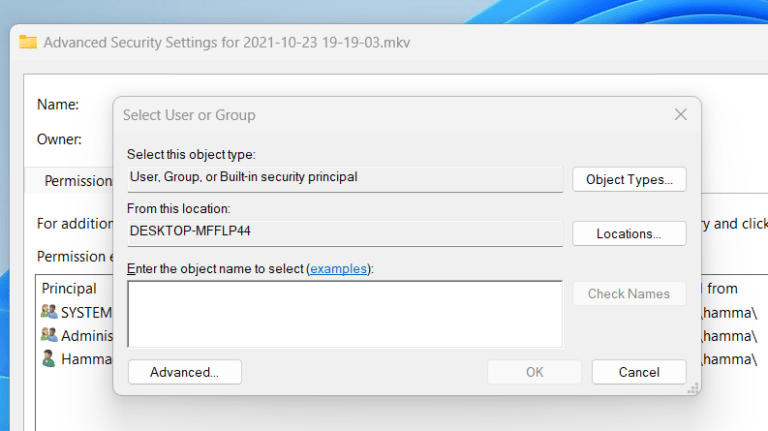
Task: Click the SYSTEM group principal icon
Action: click(x=49, y=312)
